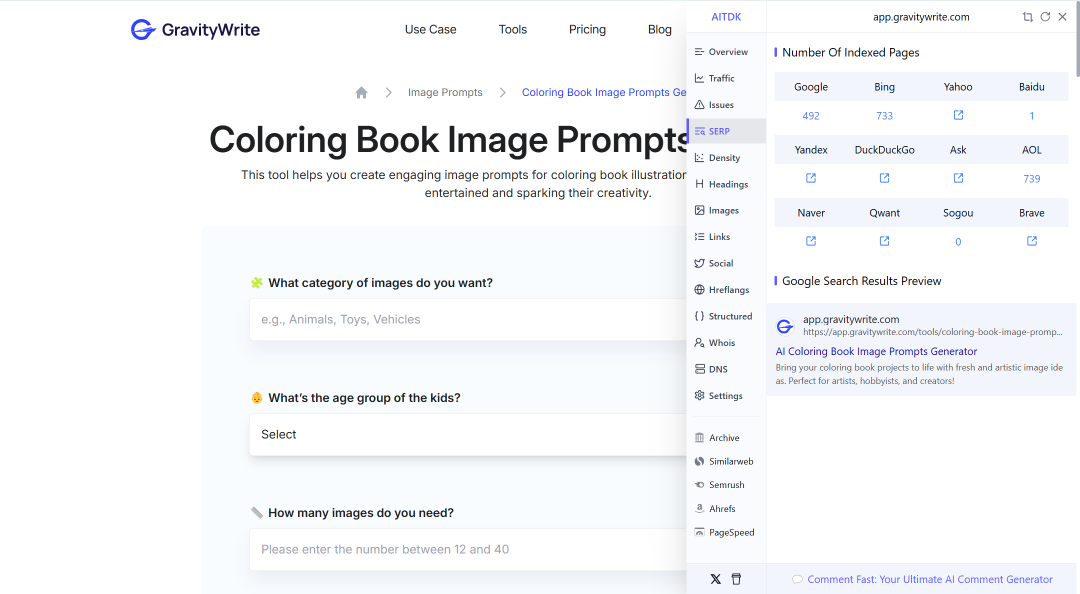Click the crop screenshot icon in AITDK header
The width and height of the screenshot is (1080, 594).
[x=1028, y=17]
